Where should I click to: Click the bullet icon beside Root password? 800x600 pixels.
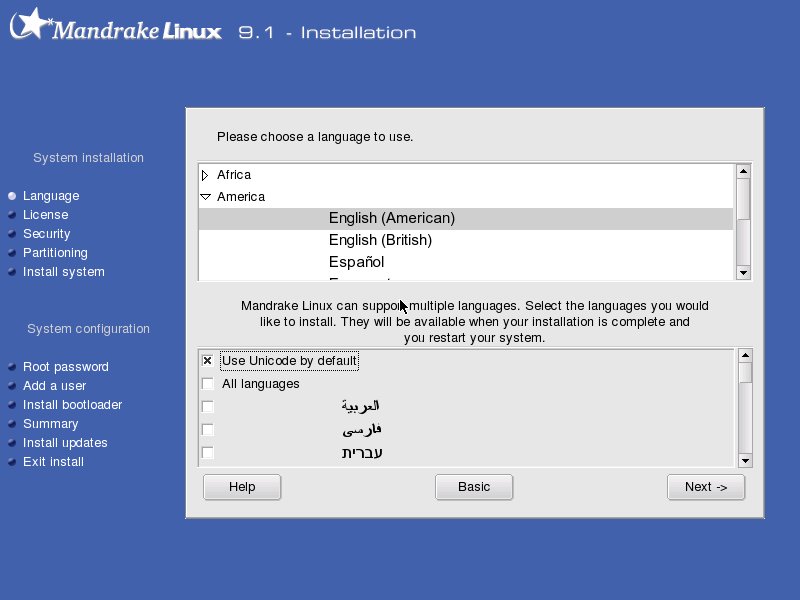pyautogui.click(x=12, y=367)
